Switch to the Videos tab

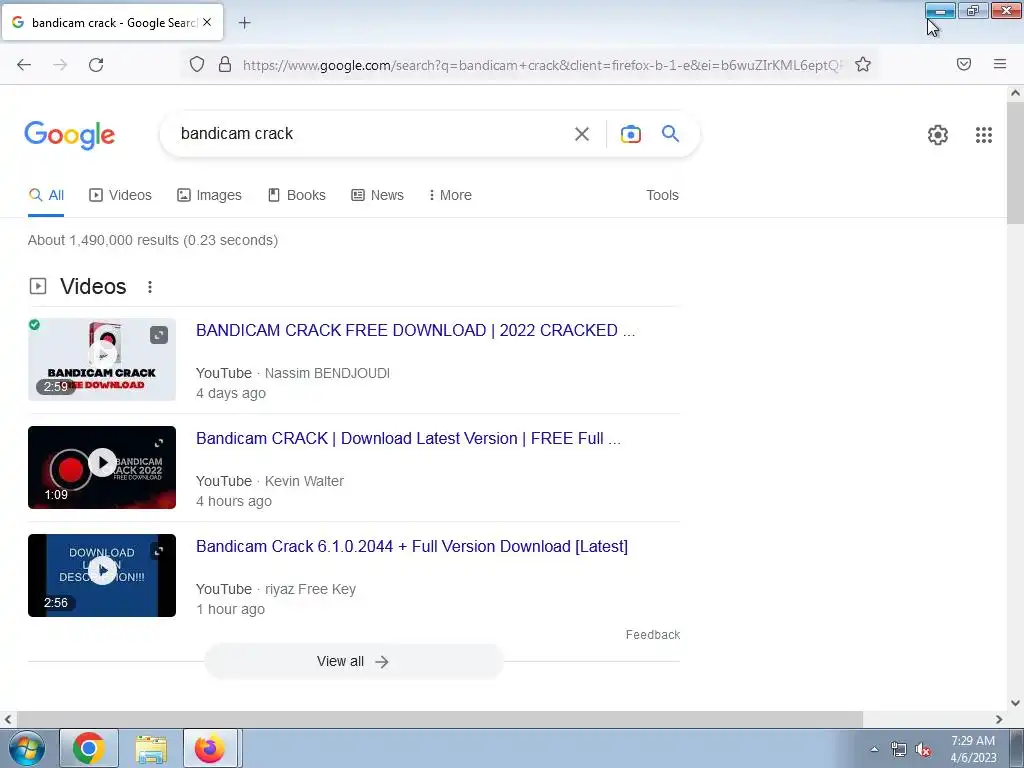coord(120,195)
